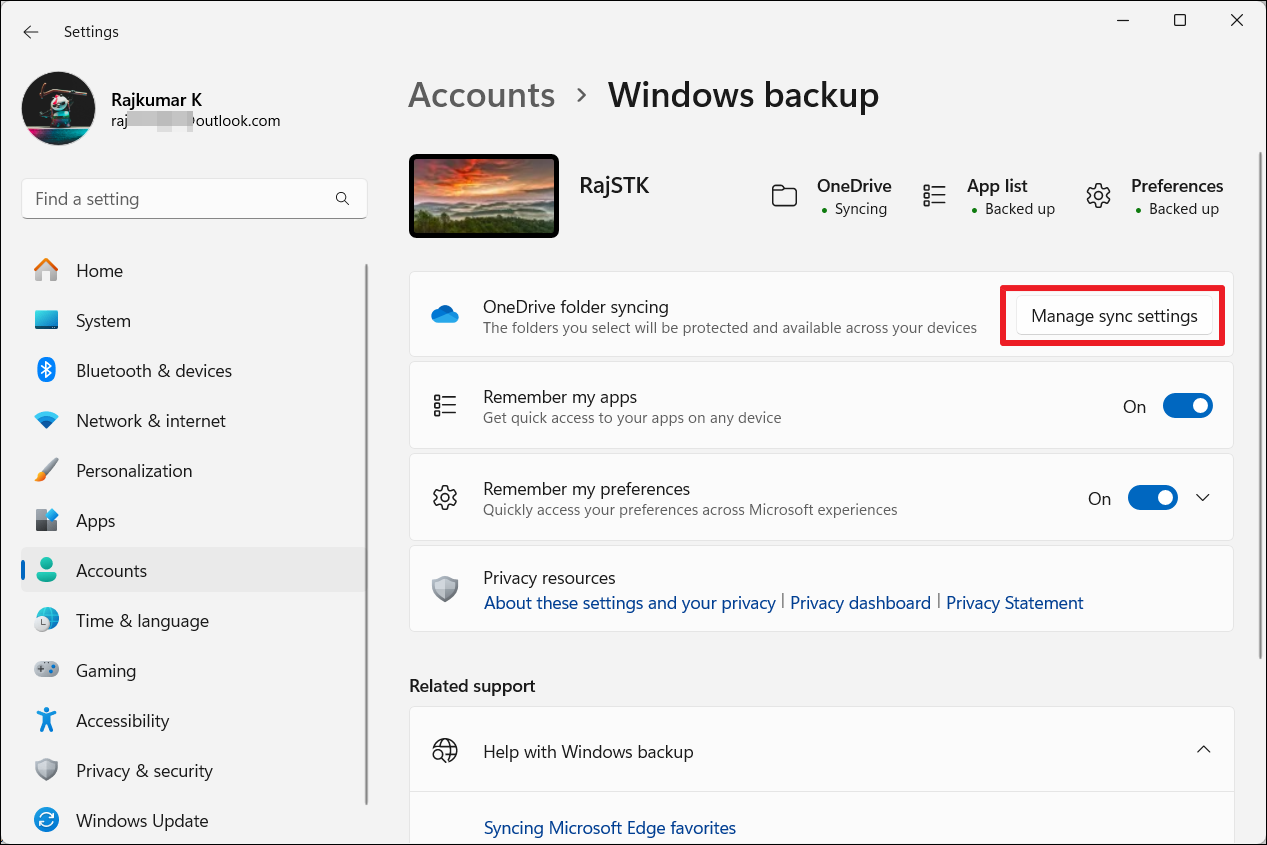Click the back arrow icon in title bar
Viewport: 1267px width, 845px height.
pyautogui.click(x=31, y=32)
